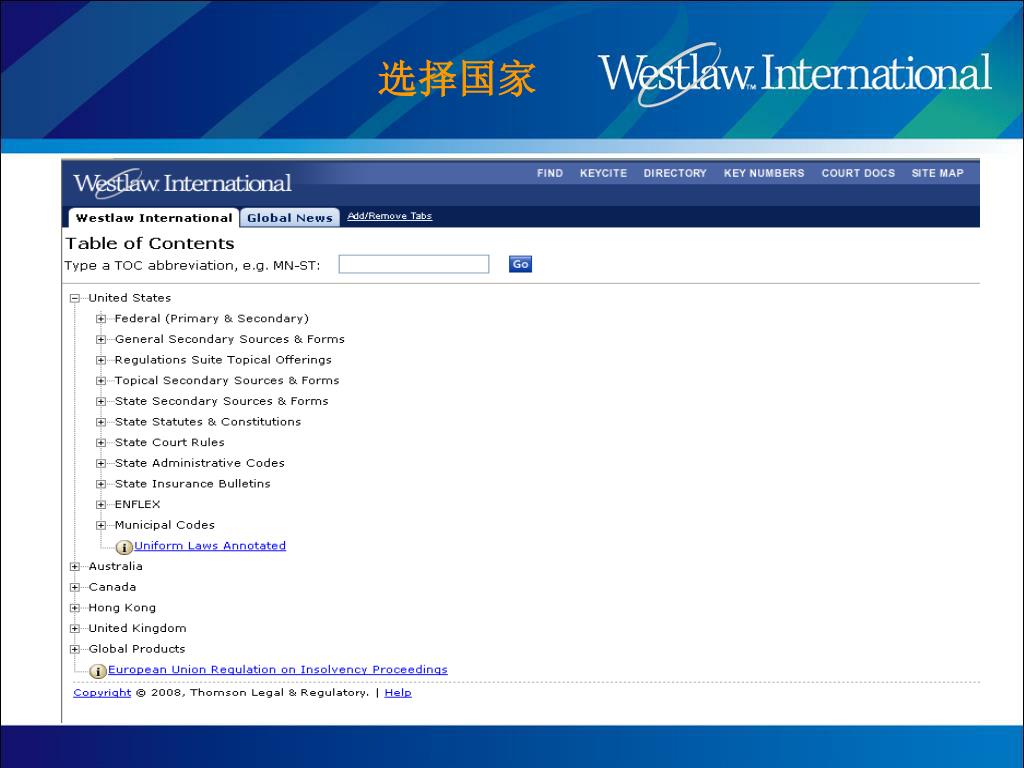Open Uniform Laws Annotated link

[210, 546]
